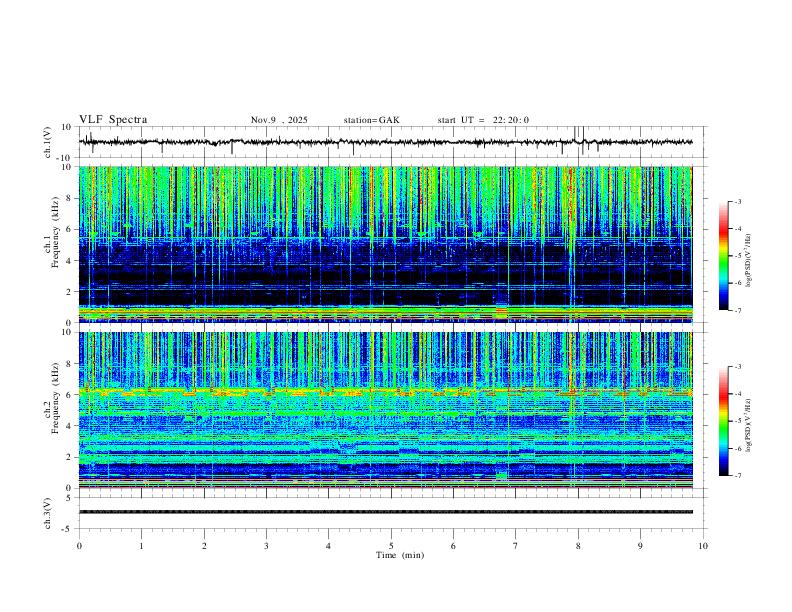This screenshot has width=792, height=612.
Task: Click the time axis tick label "8"
Action: (x=578, y=546)
